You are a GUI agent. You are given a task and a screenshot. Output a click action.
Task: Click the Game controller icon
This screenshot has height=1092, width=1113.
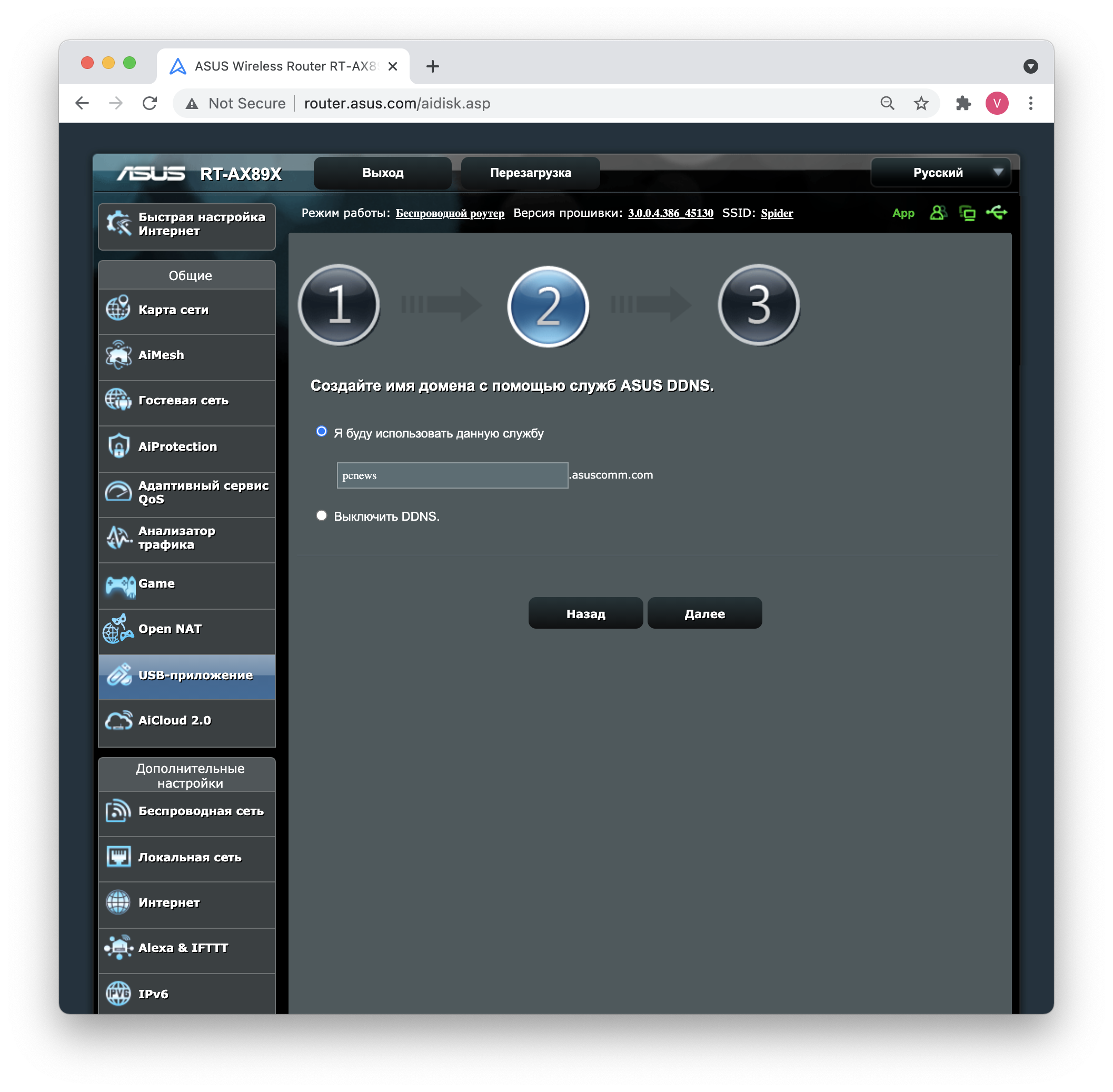120,585
